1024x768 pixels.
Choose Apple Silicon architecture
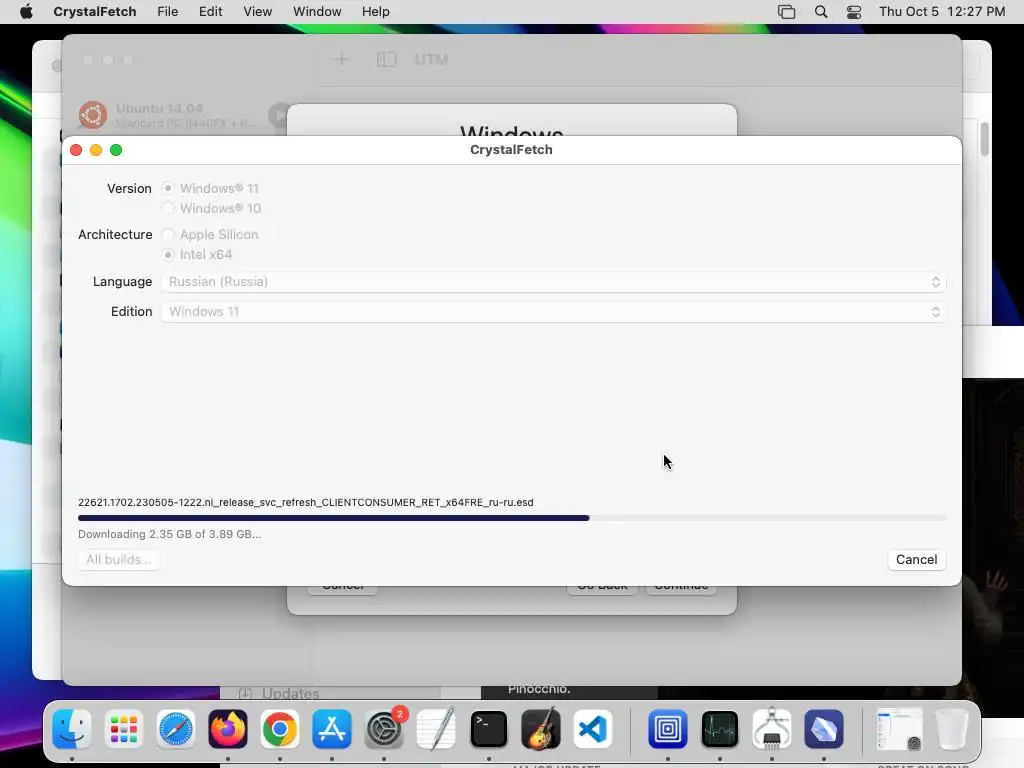click(168, 234)
